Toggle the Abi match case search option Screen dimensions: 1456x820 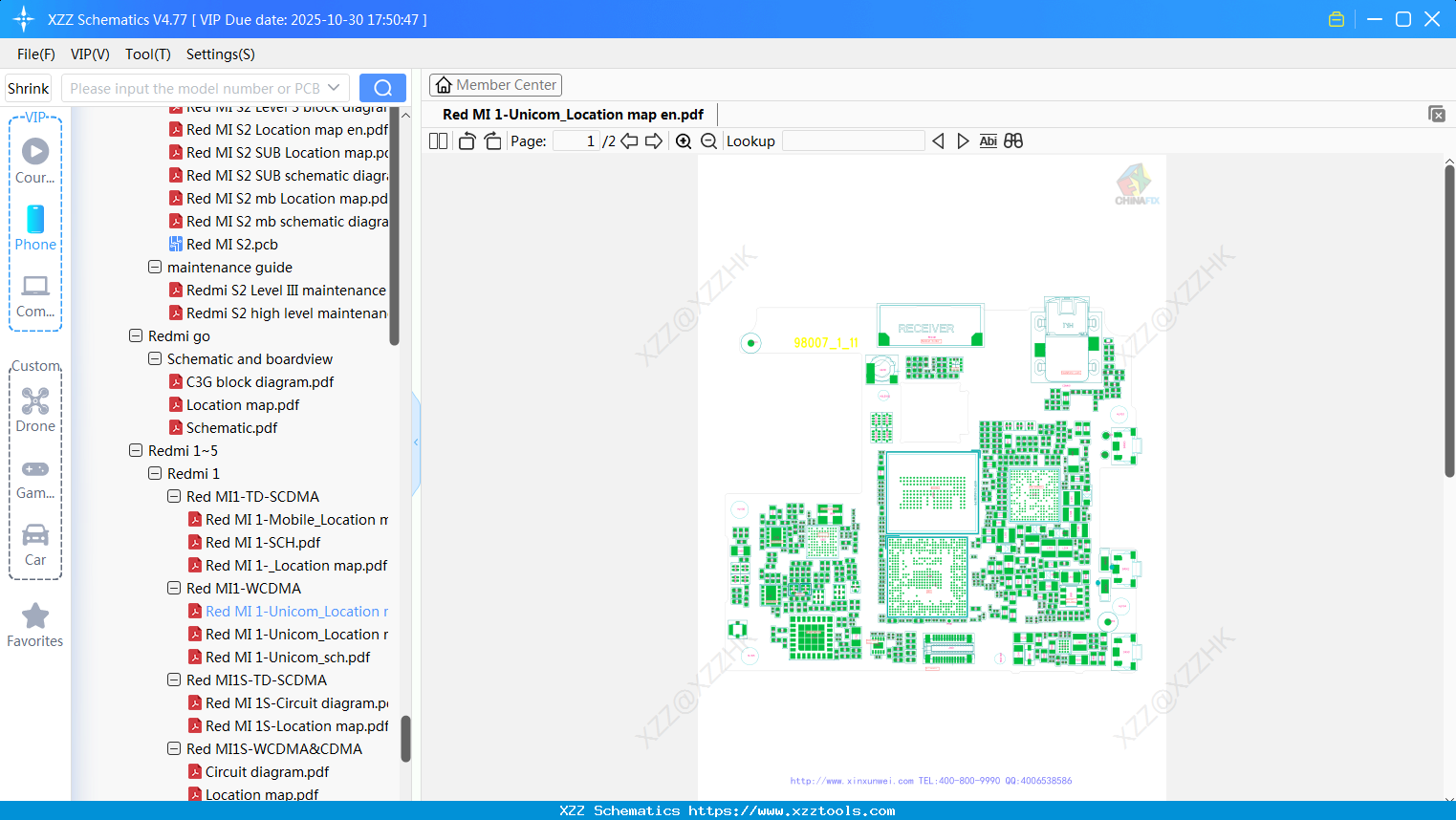[988, 140]
